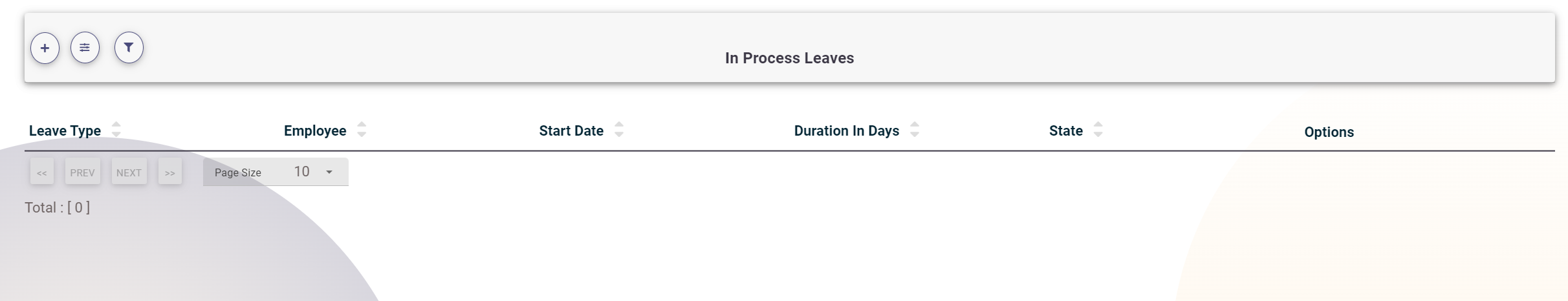Click the Leave Type column header
This screenshot has width=1568, height=301.
tap(65, 130)
